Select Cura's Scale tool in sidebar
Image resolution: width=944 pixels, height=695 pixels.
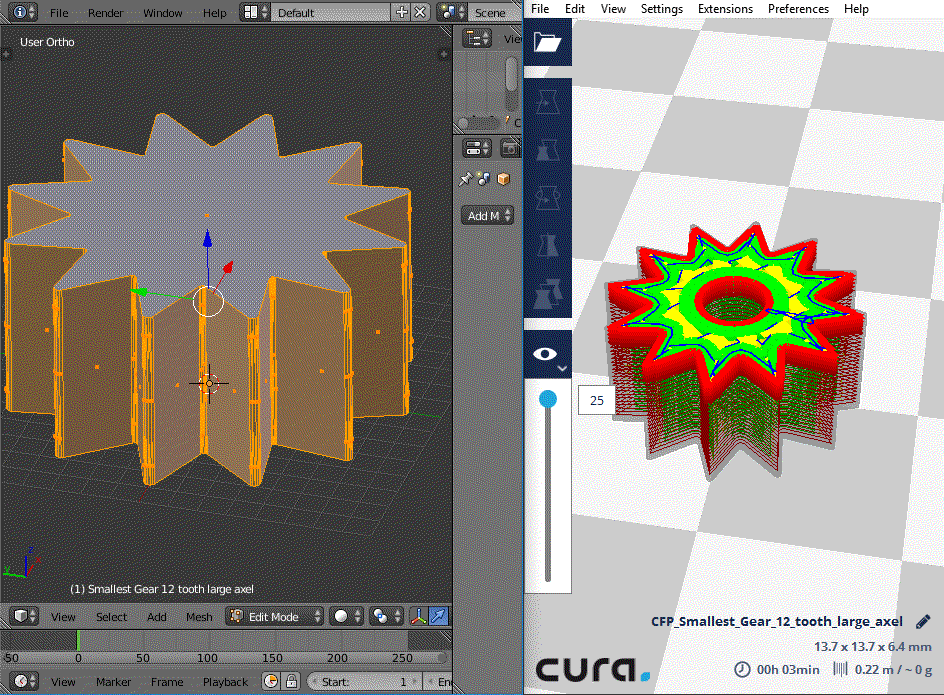(x=547, y=150)
